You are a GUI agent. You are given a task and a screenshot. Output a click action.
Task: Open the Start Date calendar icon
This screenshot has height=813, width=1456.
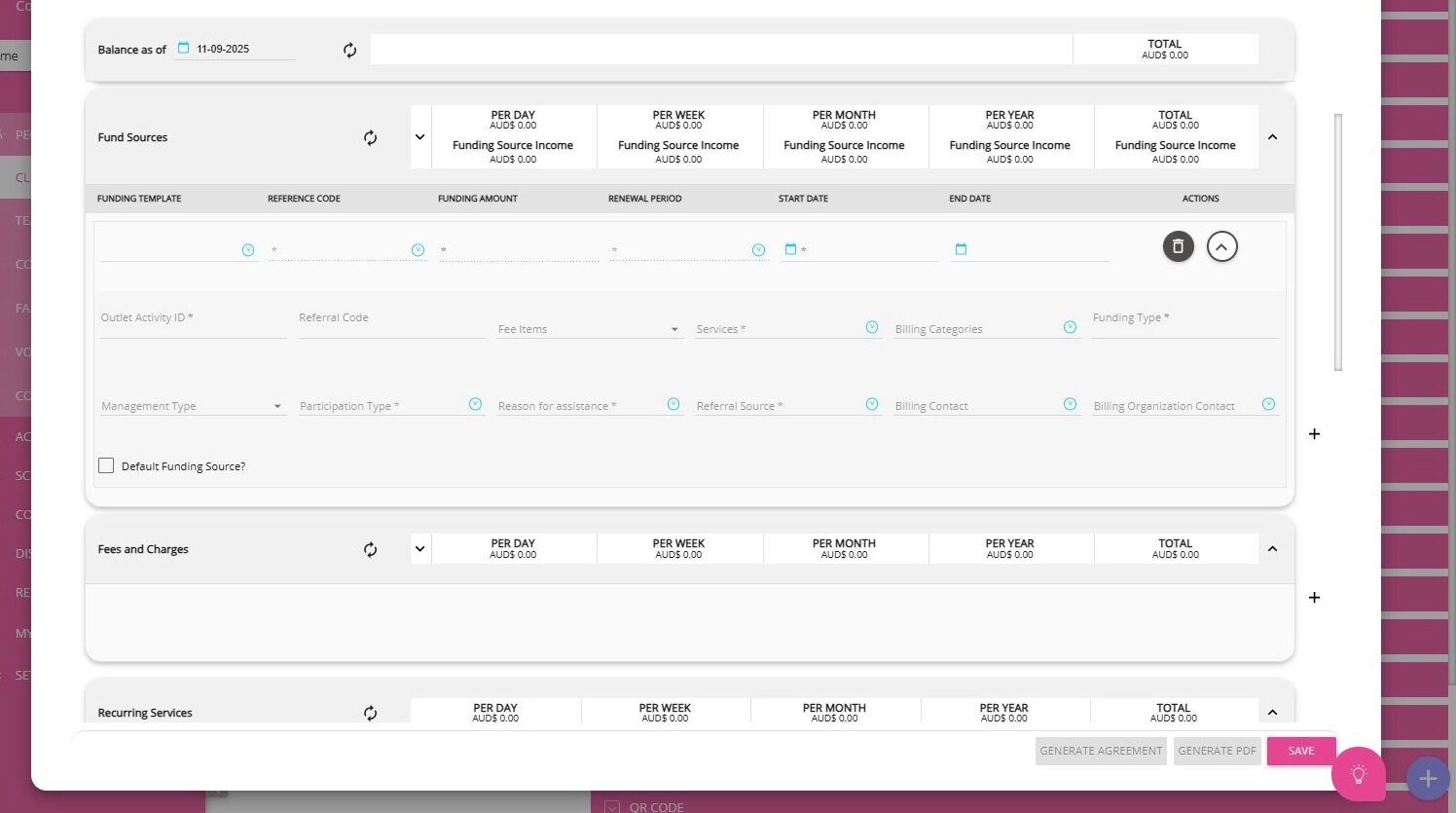click(x=790, y=249)
